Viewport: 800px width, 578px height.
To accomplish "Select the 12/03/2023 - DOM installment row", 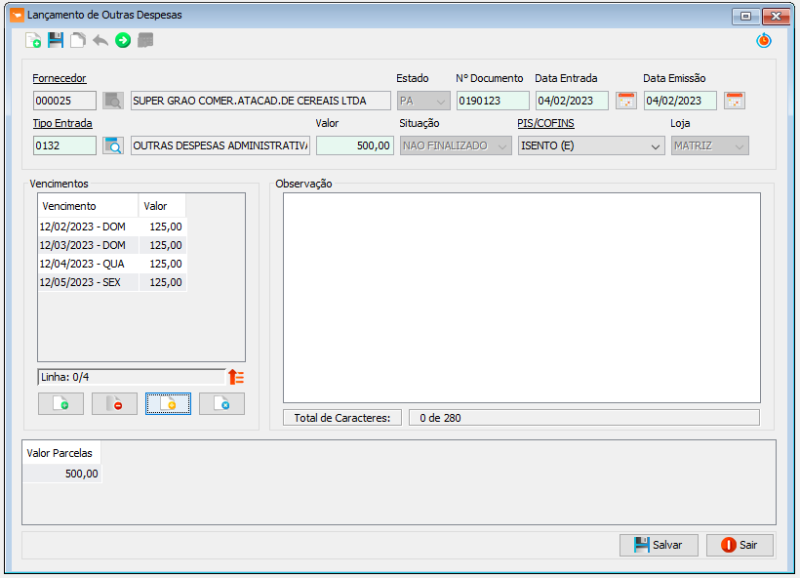I will tap(84, 245).
